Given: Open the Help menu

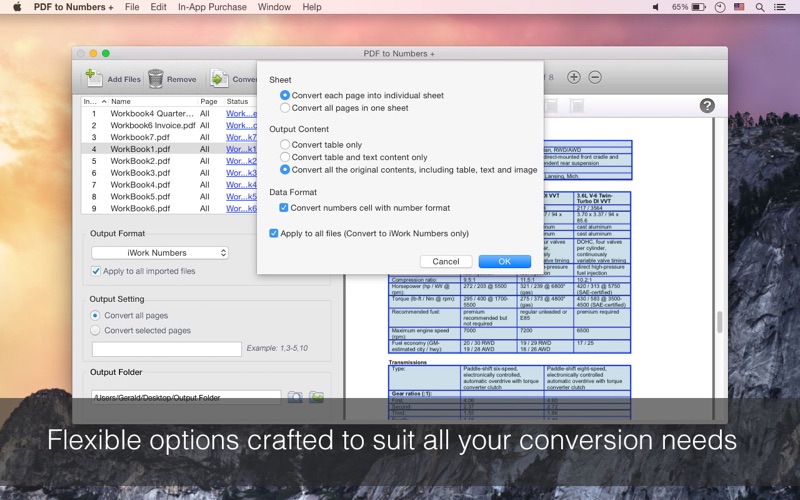Looking at the screenshot, I should point(312,7).
